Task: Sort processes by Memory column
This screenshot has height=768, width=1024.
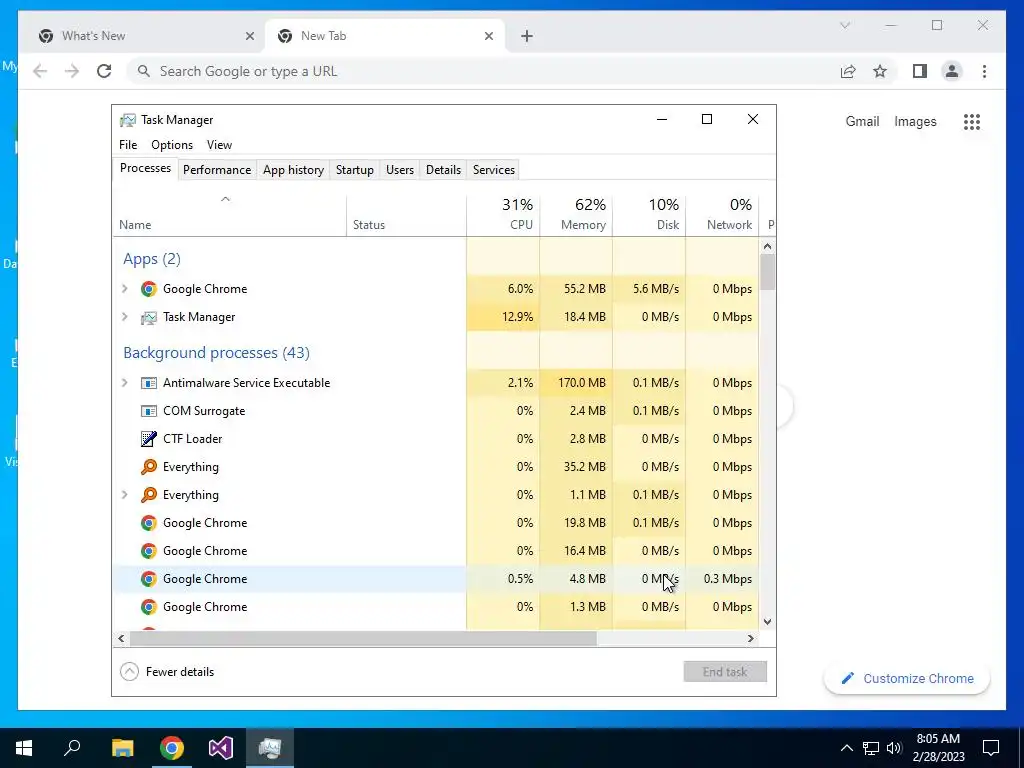Action: click(577, 215)
